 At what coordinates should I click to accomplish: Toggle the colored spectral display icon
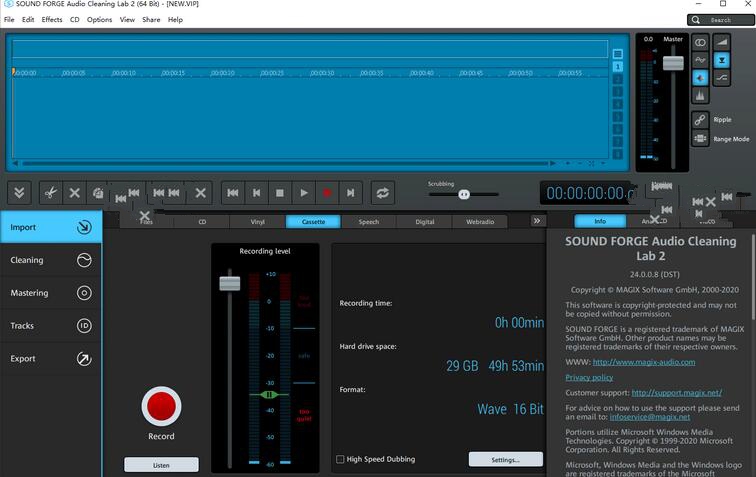(700, 78)
